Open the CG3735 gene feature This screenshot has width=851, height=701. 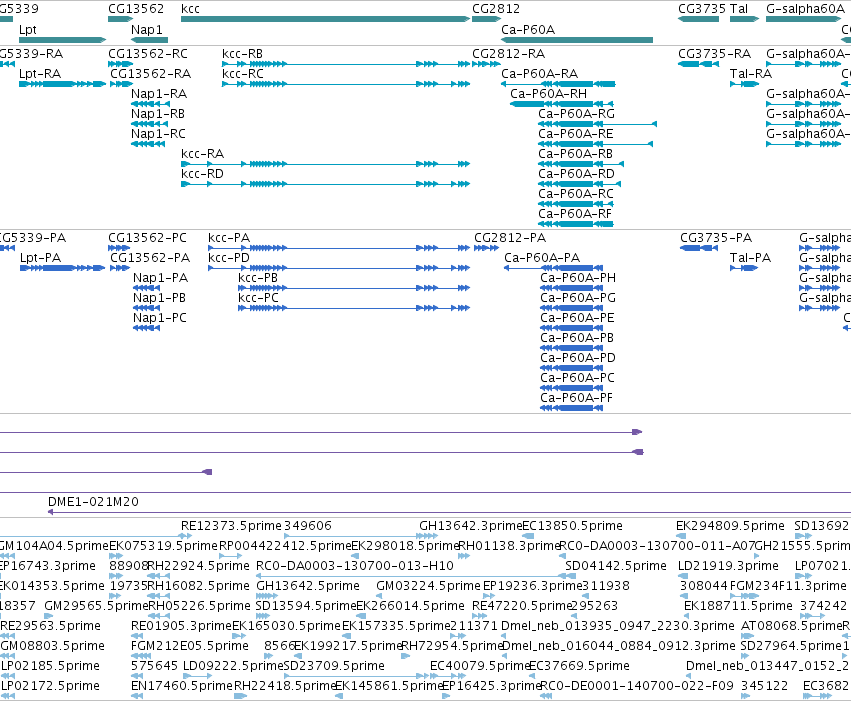[698, 19]
